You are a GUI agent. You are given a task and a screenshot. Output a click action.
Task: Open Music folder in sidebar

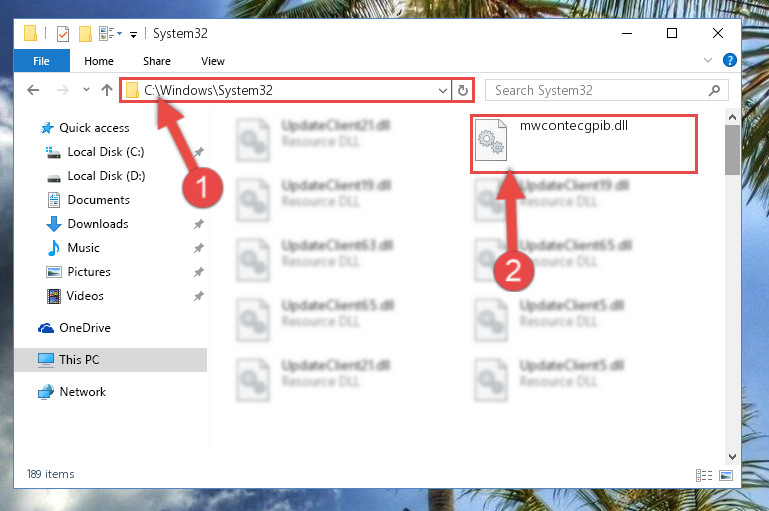tap(83, 248)
